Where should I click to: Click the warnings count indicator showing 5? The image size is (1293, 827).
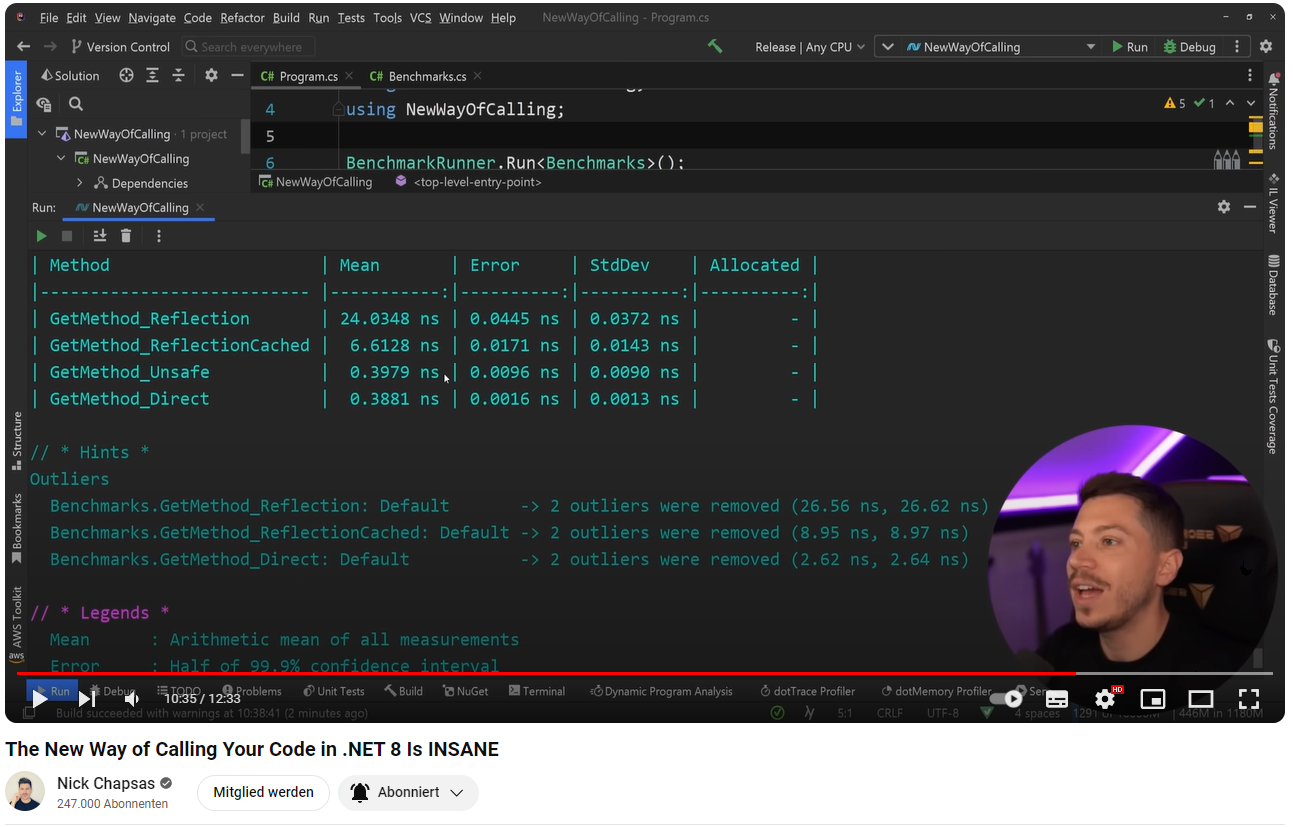(1176, 103)
